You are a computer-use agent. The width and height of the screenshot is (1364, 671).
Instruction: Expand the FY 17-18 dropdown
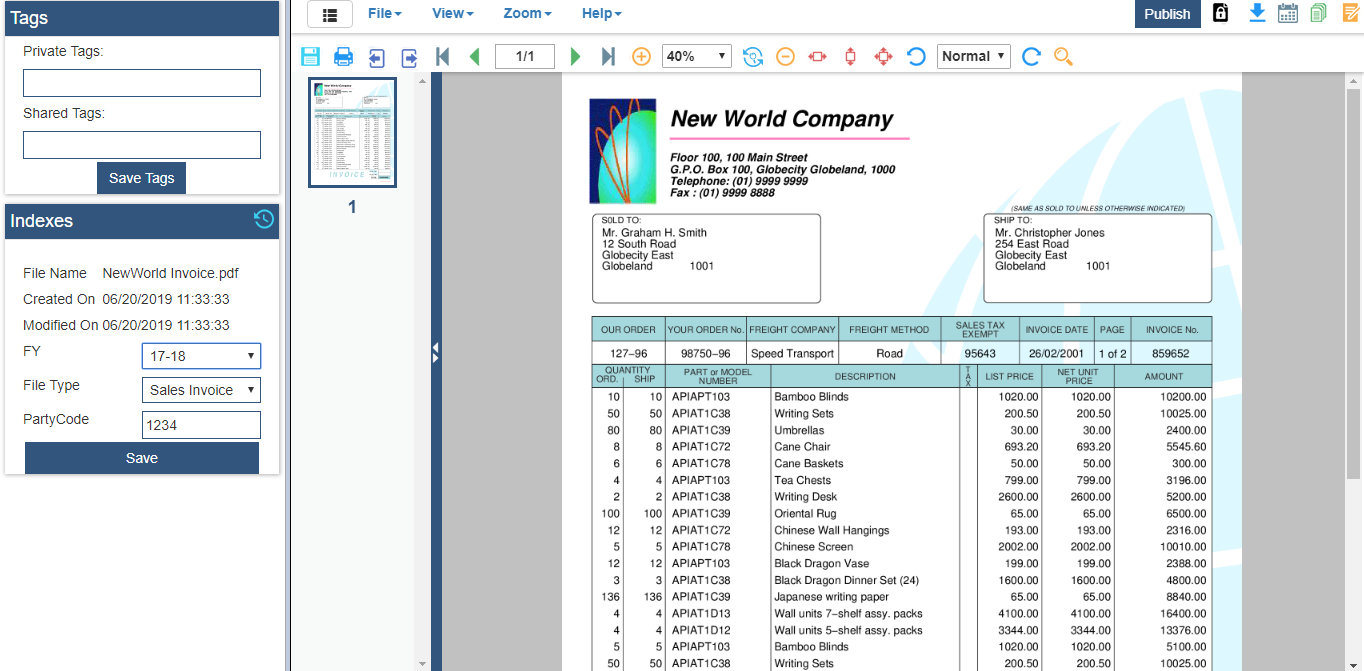(x=201, y=356)
